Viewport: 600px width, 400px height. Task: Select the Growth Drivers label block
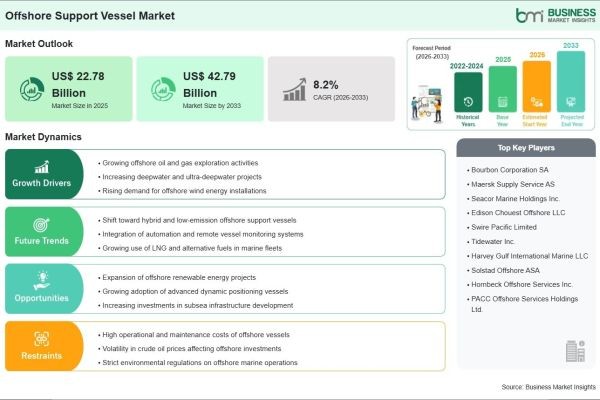(x=44, y=174)
